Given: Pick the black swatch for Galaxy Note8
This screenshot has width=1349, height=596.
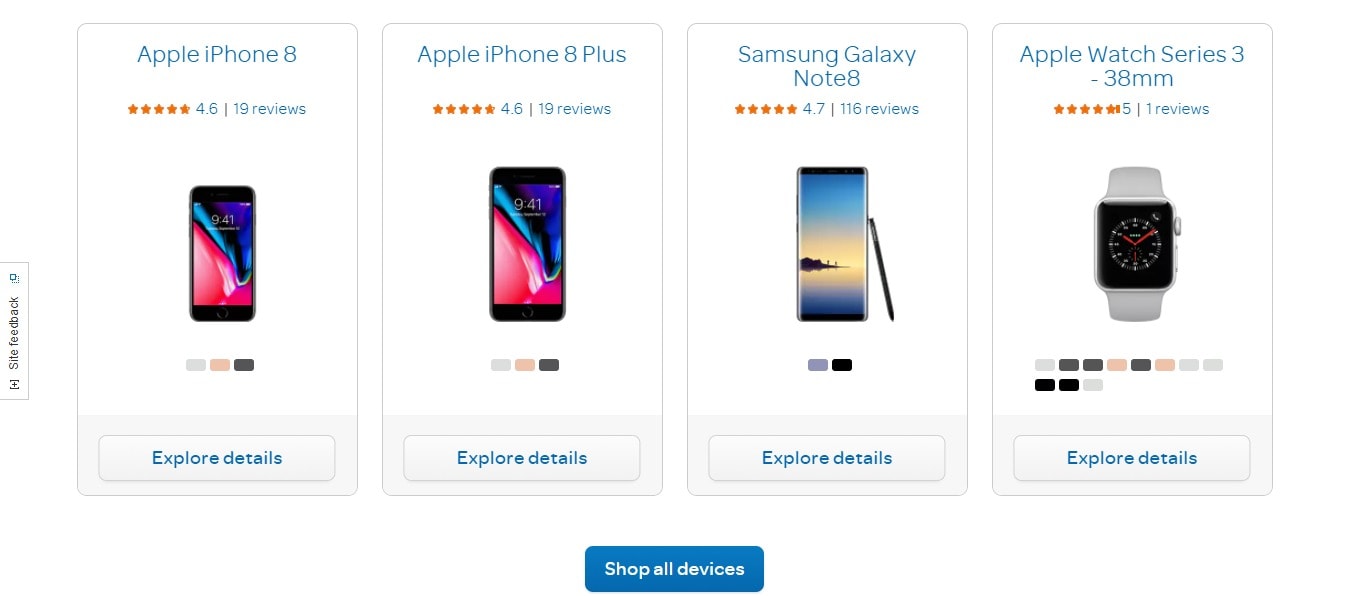Looking at the screenshot, I should [842, 365].
